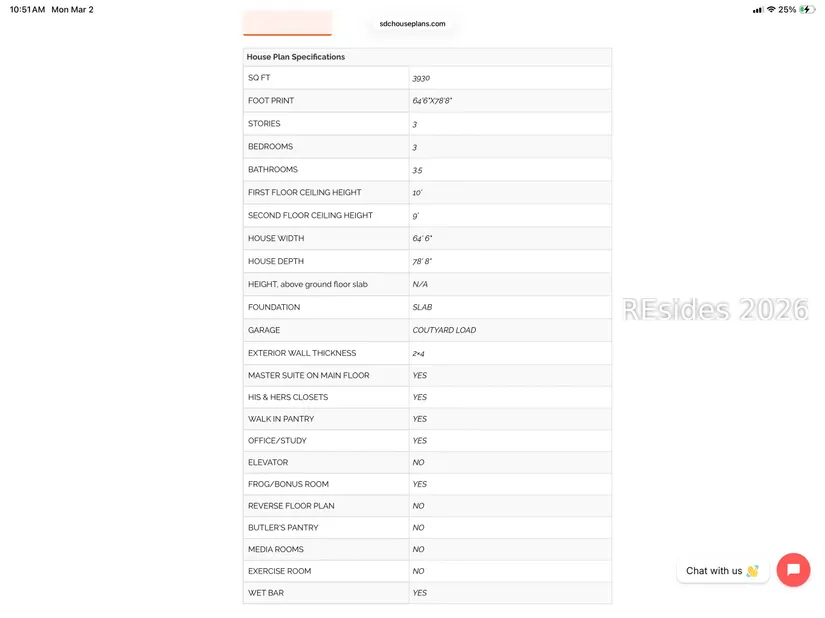Click the orange highlighted tab at top
The height and width of the screenshot is (618, 825).
coord(287,23)
